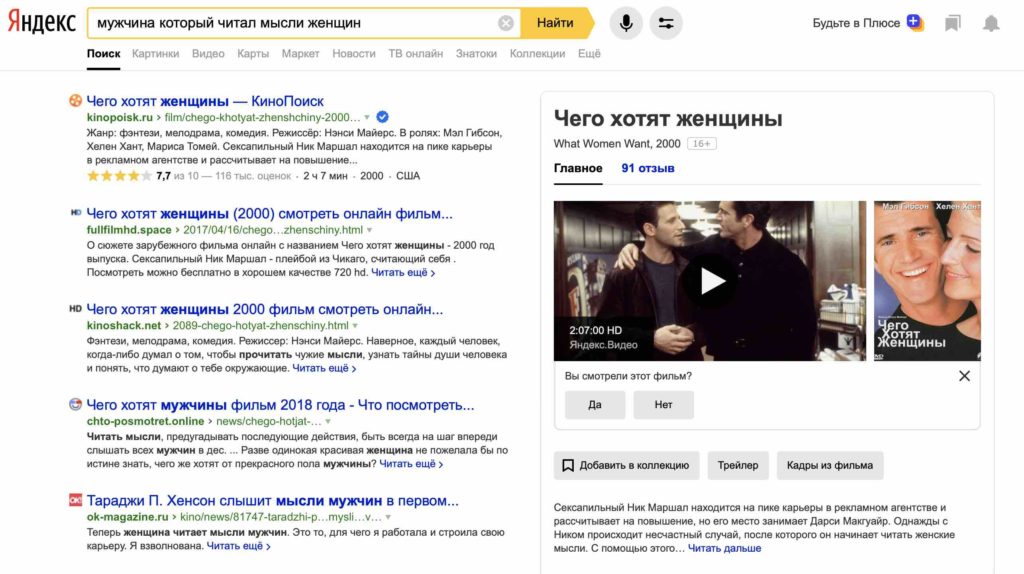Open the movie poster thumbnail
This screenshot has height=574, width=1024.
pyautogui.click(x=927, y=281)
